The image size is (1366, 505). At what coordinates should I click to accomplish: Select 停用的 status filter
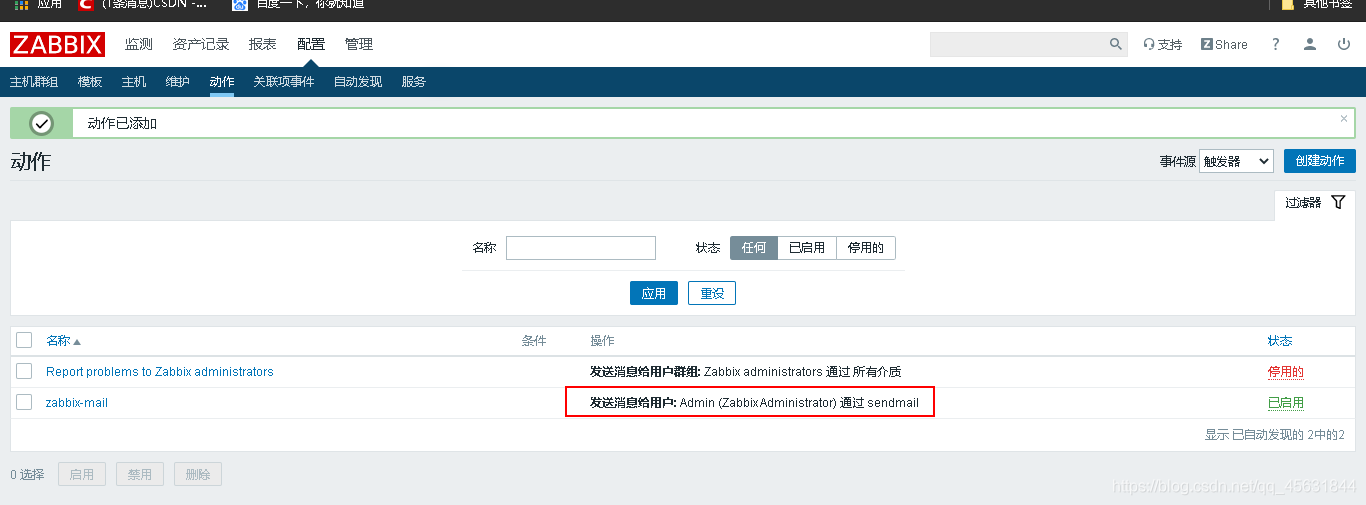[x=866, y=248]
